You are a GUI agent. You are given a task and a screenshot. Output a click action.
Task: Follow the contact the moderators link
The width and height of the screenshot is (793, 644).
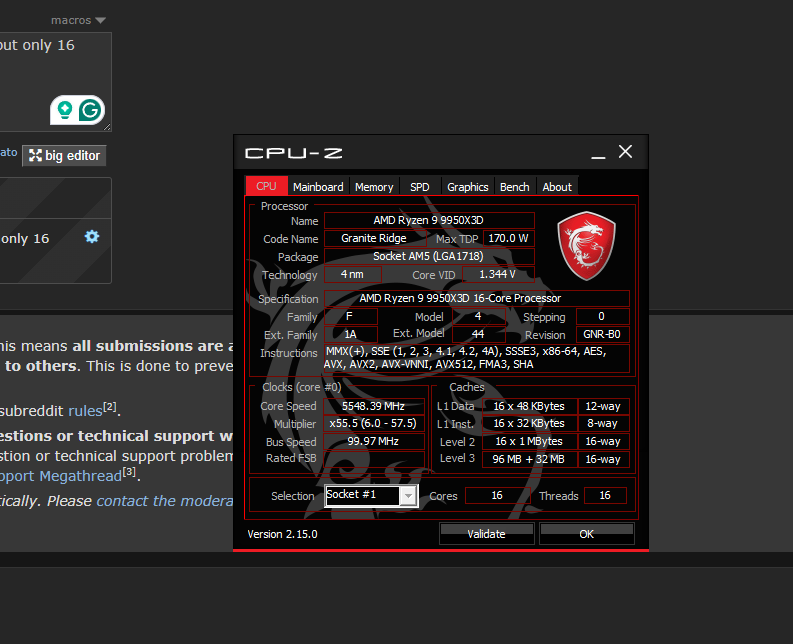(x=165, y=501)
